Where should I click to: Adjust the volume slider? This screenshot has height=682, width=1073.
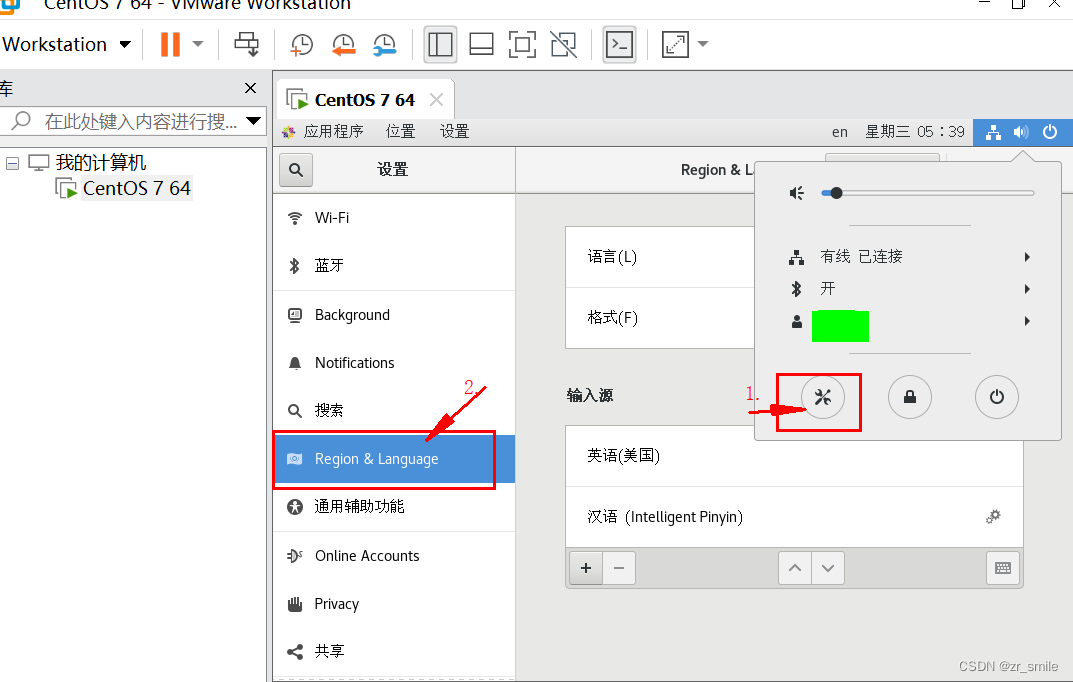point(927,194)
